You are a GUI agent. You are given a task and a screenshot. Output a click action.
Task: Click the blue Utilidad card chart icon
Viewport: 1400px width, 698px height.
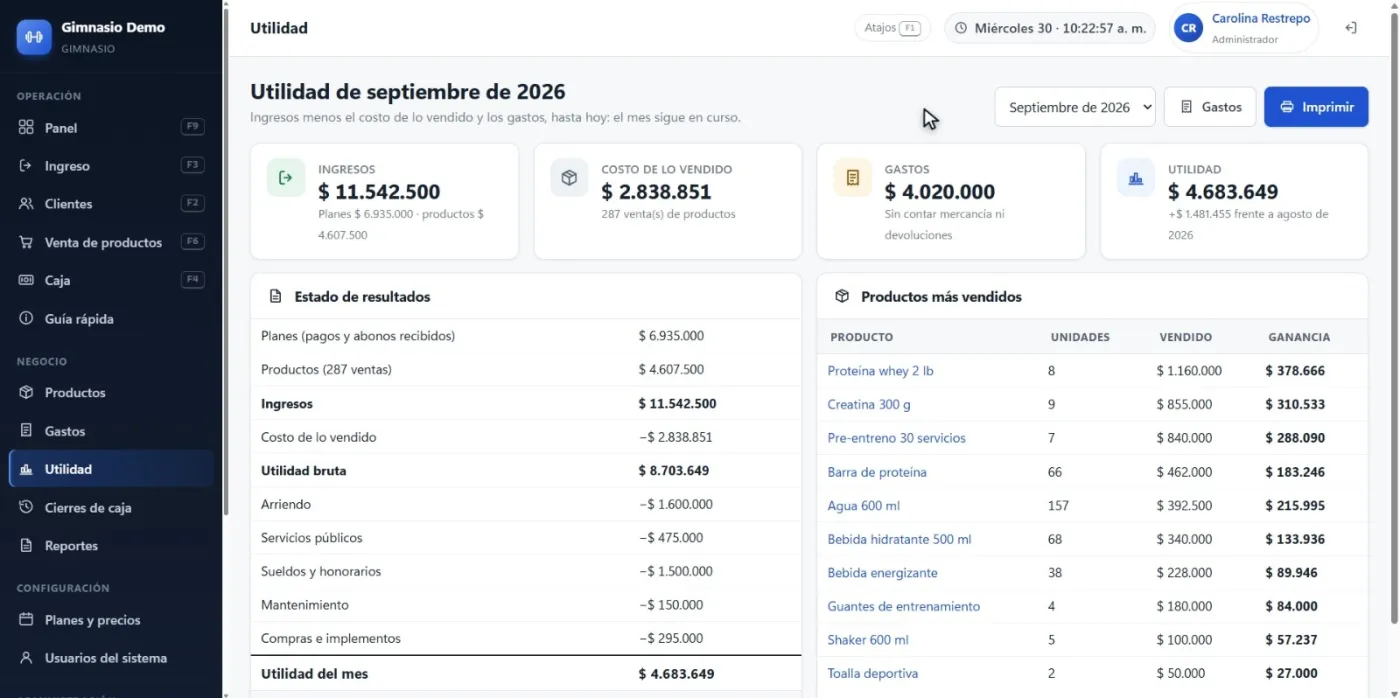tap(1136, 178)
